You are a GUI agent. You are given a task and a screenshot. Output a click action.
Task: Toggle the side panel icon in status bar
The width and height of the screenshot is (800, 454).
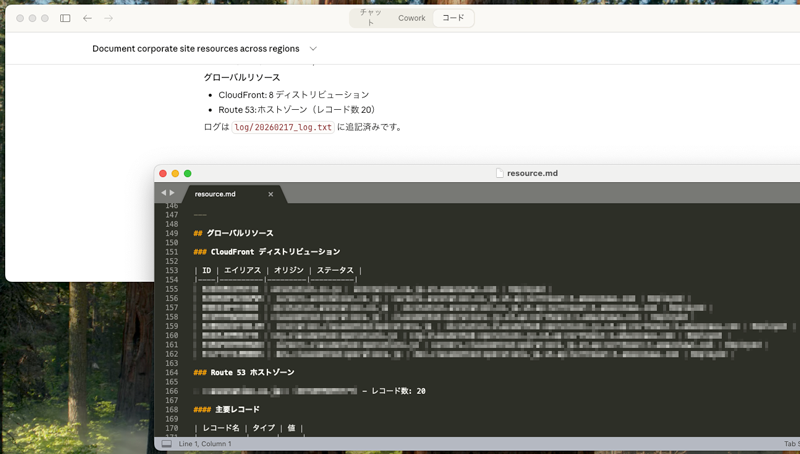tap(167, 443)
